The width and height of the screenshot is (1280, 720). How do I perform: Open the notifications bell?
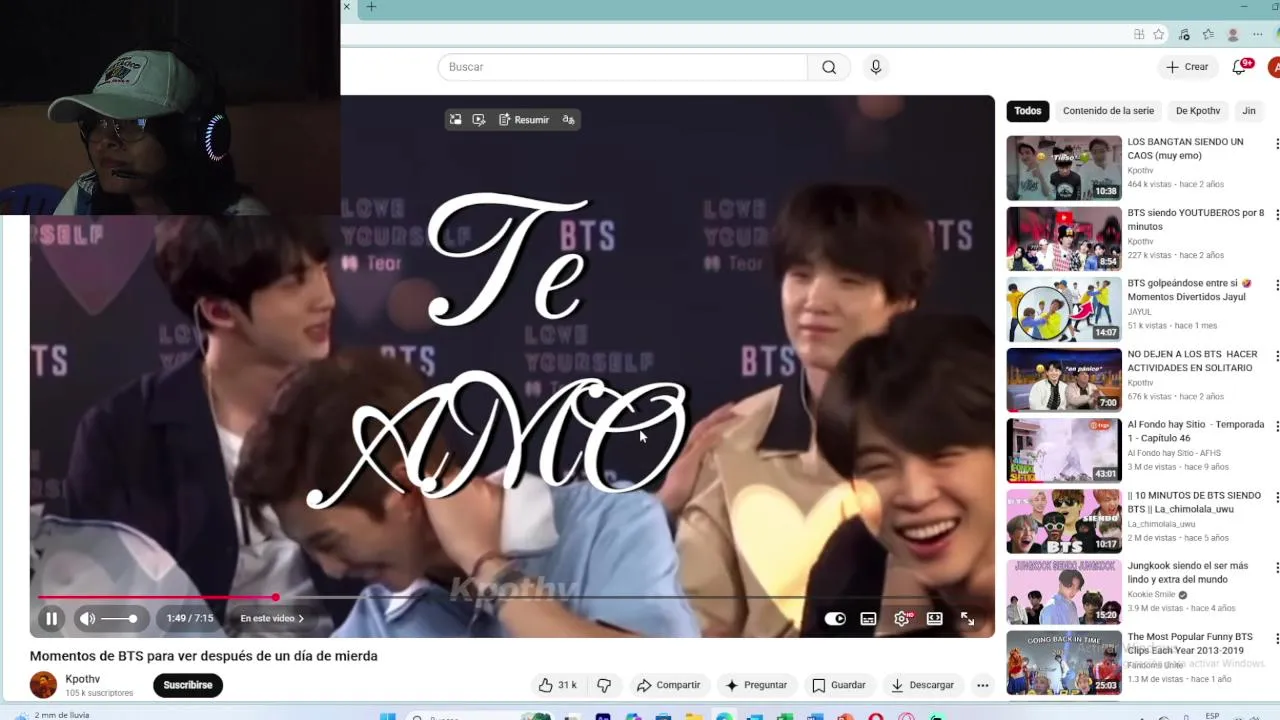[1239, 67]
